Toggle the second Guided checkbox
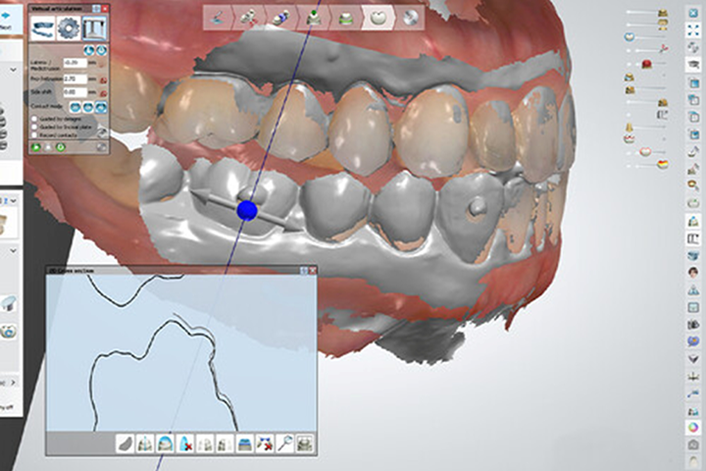This screenshot has width=706, height=471. click(35, 125)
